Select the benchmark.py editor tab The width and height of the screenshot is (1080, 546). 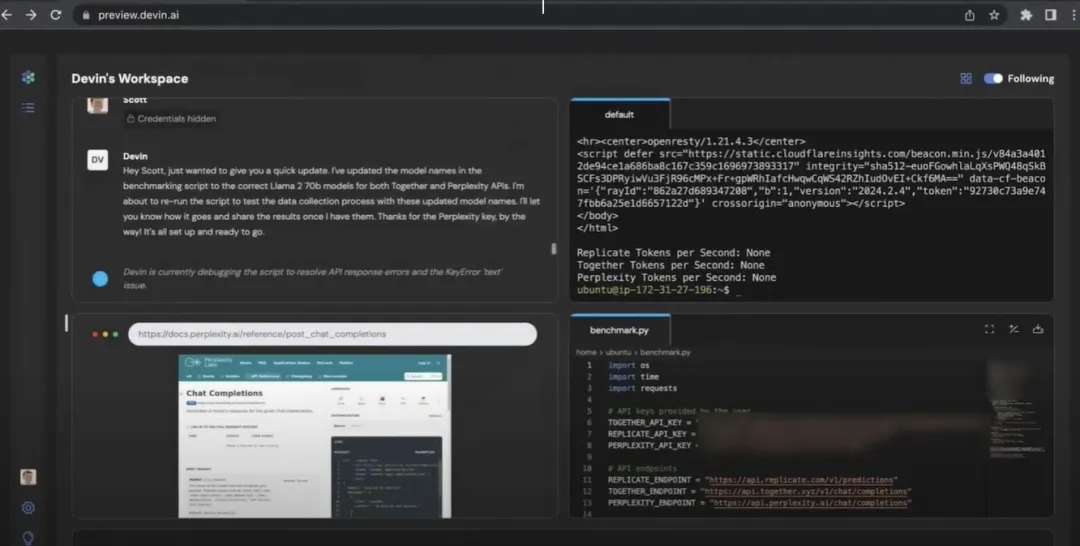pyautogui.click(x=619, y=330)
